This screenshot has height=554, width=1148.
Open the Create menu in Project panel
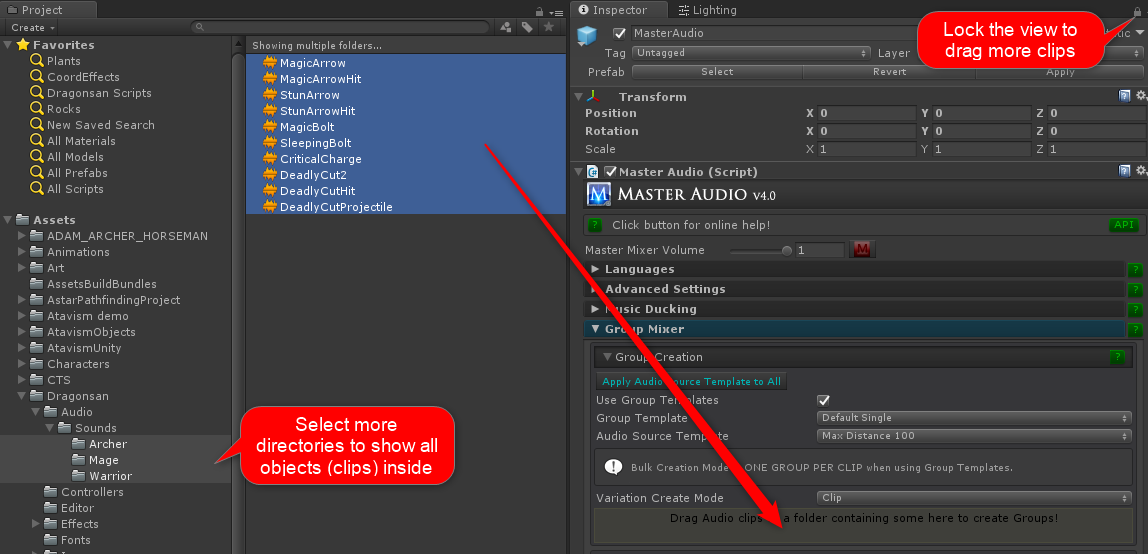coord(32,27)
